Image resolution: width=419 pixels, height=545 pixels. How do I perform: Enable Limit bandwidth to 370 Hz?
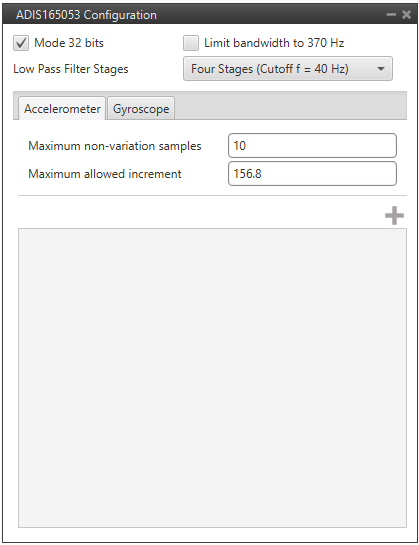click(x=191, y=43)
